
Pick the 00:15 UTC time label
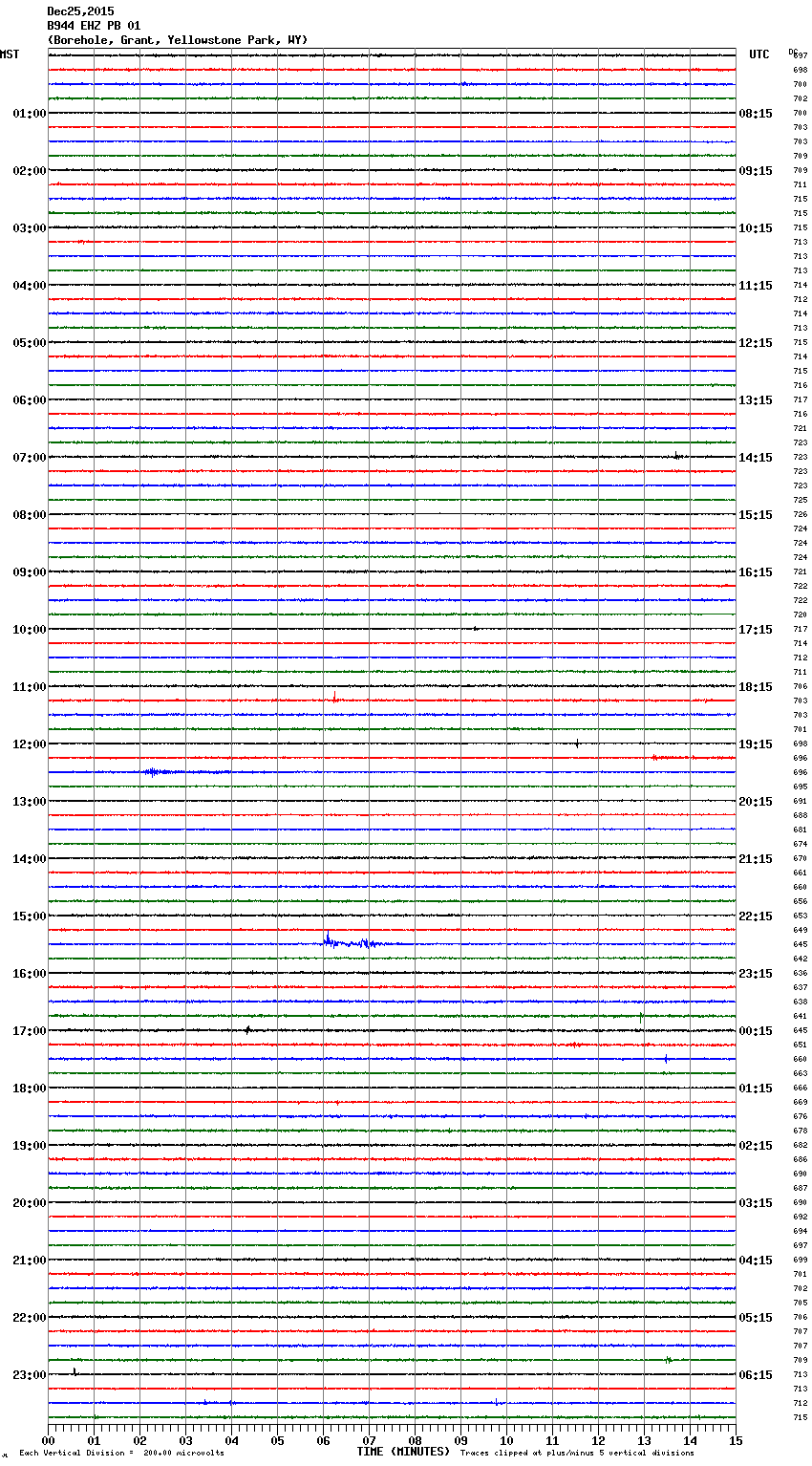(756, 1031)
